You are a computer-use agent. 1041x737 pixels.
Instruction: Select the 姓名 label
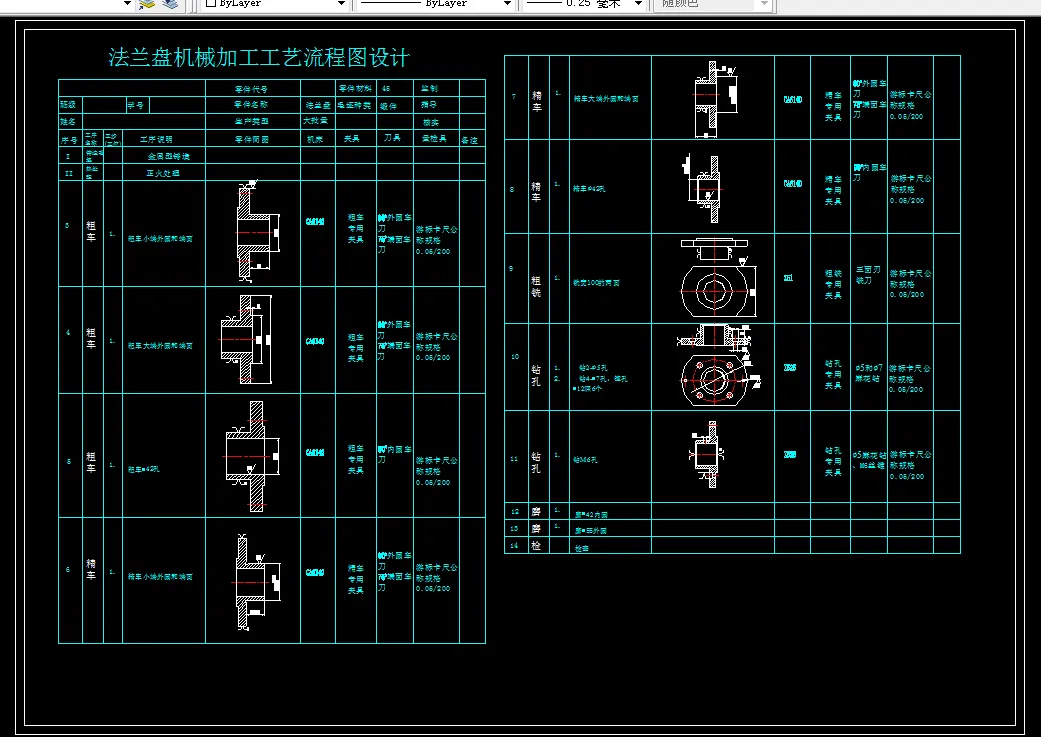pyautogui.click(x=68, y=122)
